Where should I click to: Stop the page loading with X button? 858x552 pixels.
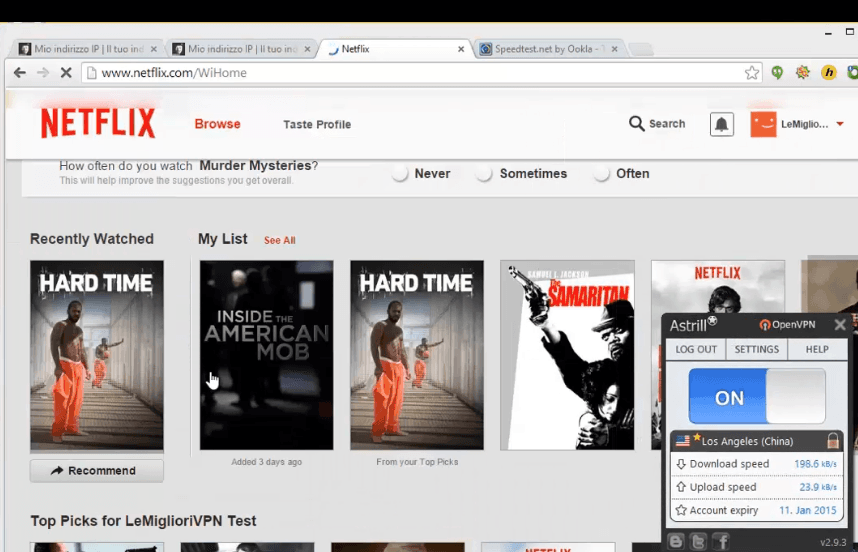click(x=66, y=72)
